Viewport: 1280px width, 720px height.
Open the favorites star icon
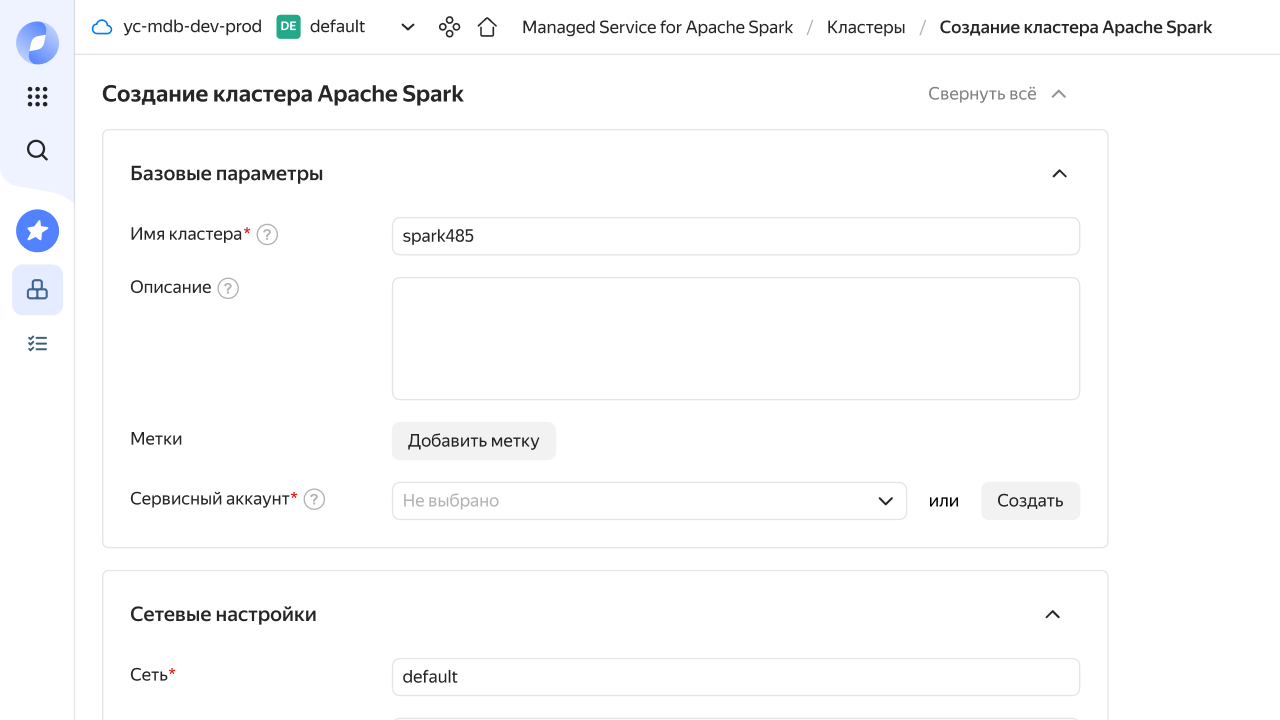pyautogui.click(x=38, y=231)
